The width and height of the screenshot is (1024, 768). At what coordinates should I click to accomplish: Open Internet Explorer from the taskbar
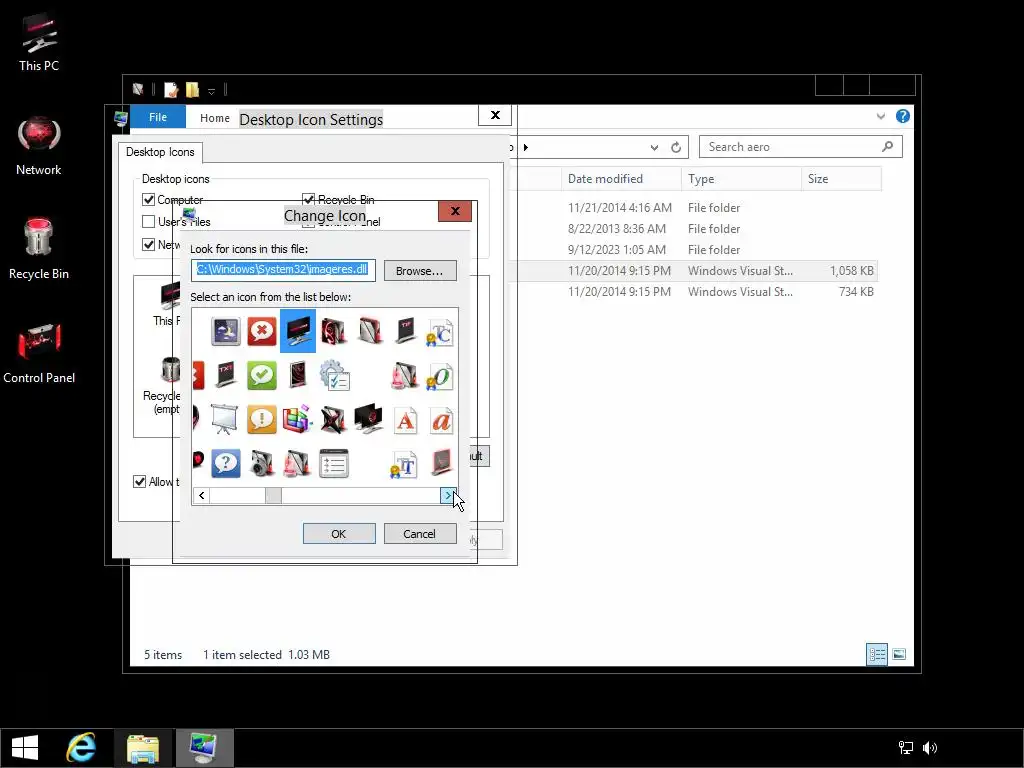[81, 747]
